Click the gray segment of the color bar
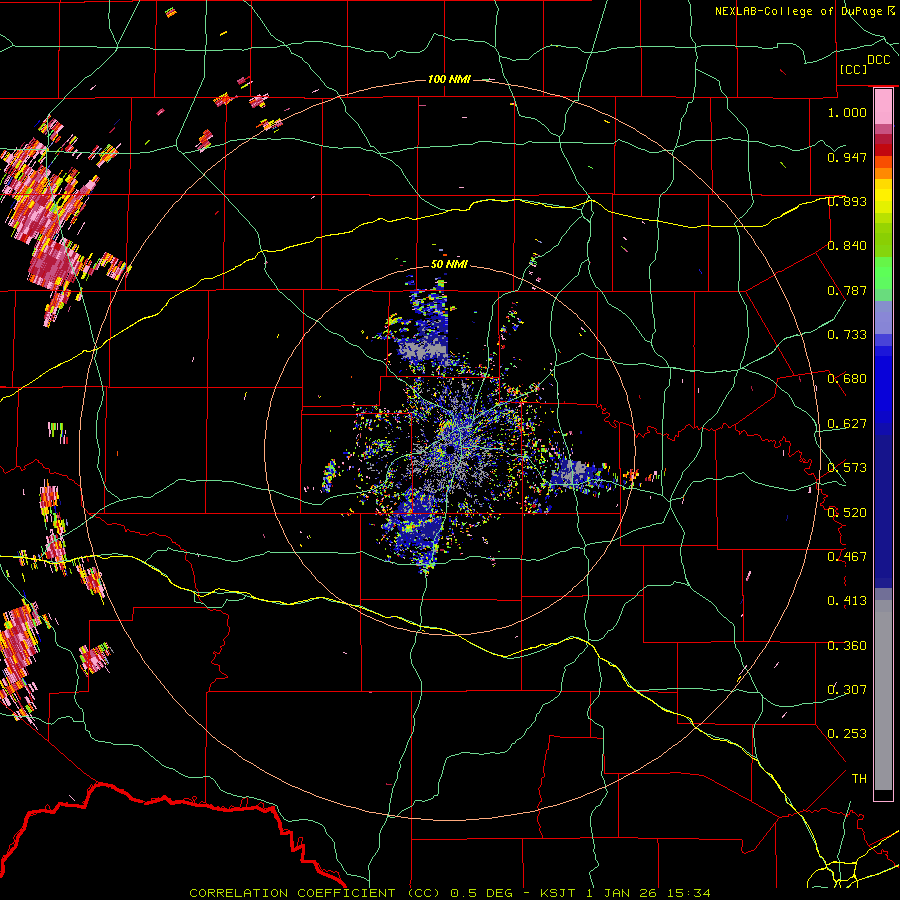 pos(883,695)
